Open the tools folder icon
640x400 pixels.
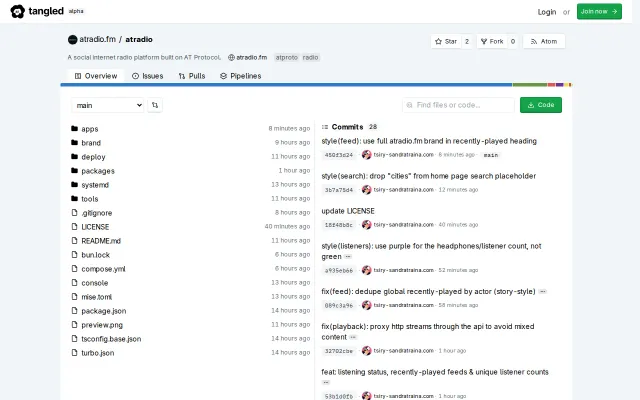pyautogui.click(x=74, y=198)
